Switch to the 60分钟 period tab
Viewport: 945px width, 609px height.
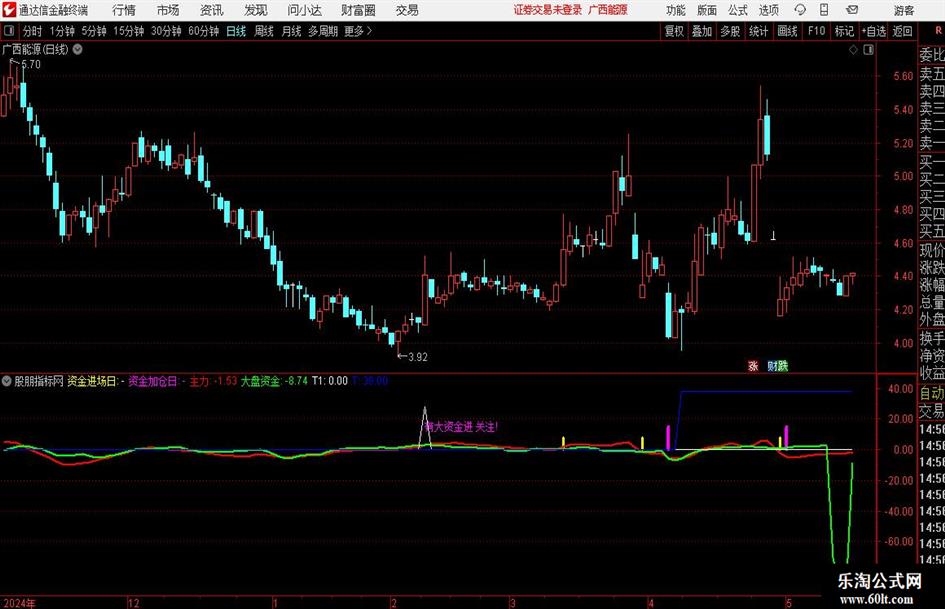203,31
